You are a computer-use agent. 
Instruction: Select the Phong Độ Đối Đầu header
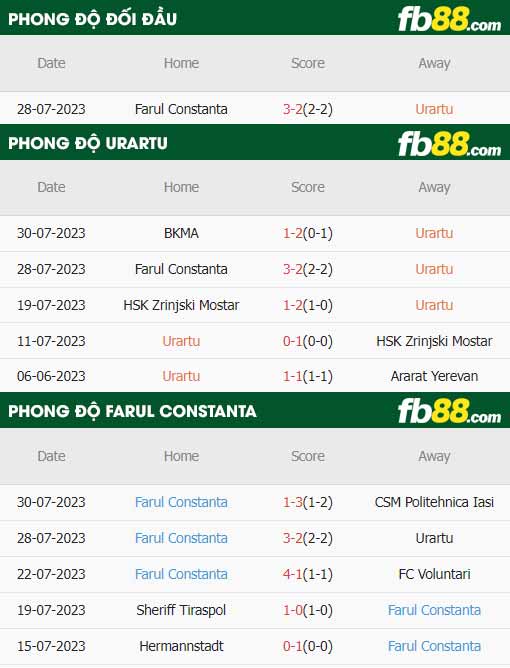point(92,19)
